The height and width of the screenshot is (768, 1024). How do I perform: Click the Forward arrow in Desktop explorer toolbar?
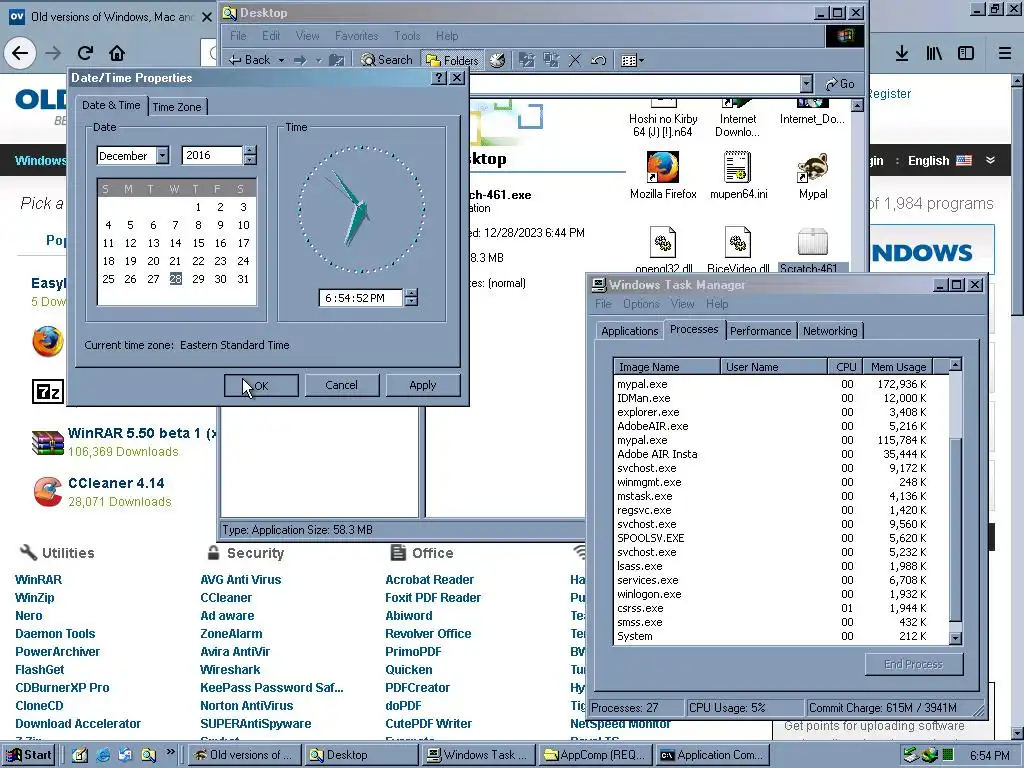pos(300,60)
